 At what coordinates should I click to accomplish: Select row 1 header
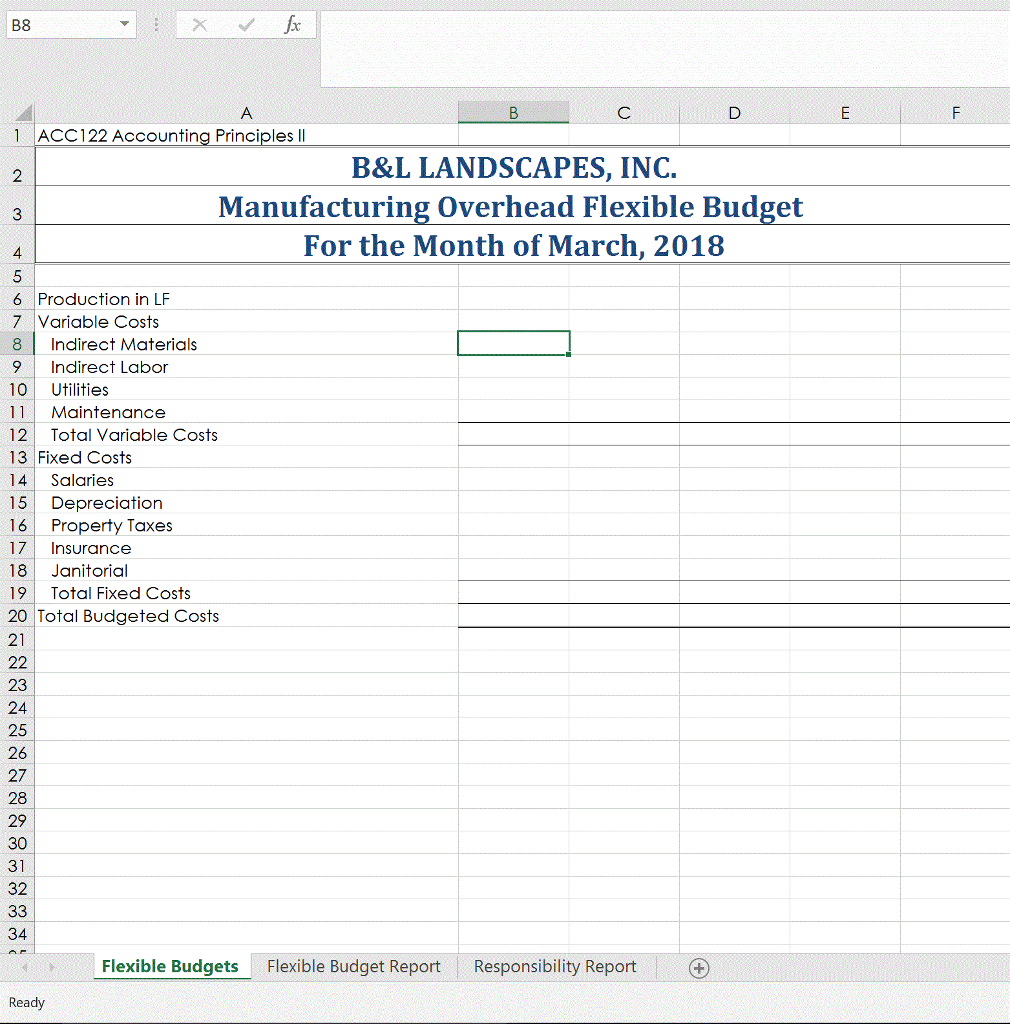pyautogui.click(x=17, y=136)
